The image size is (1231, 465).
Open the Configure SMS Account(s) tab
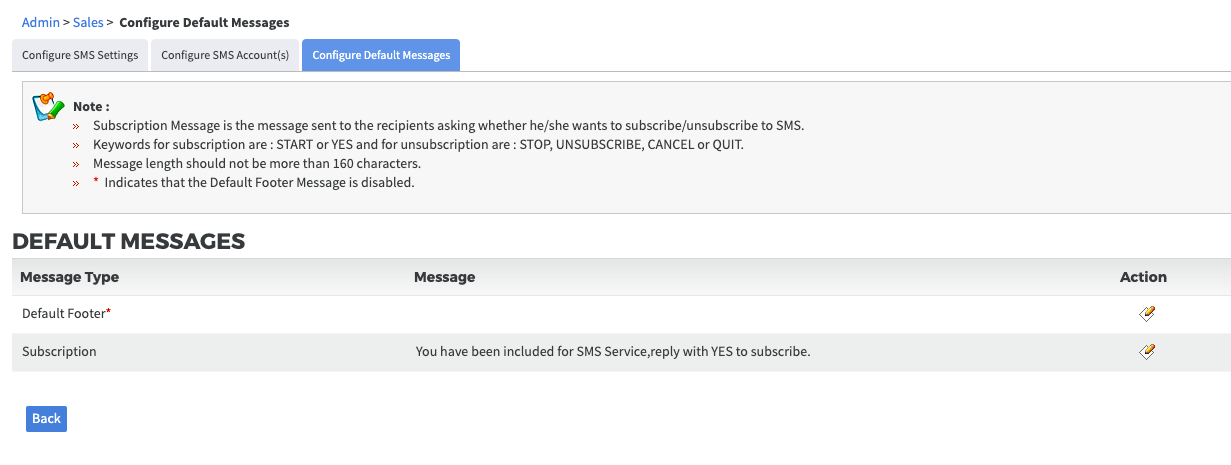click(225, 55)
